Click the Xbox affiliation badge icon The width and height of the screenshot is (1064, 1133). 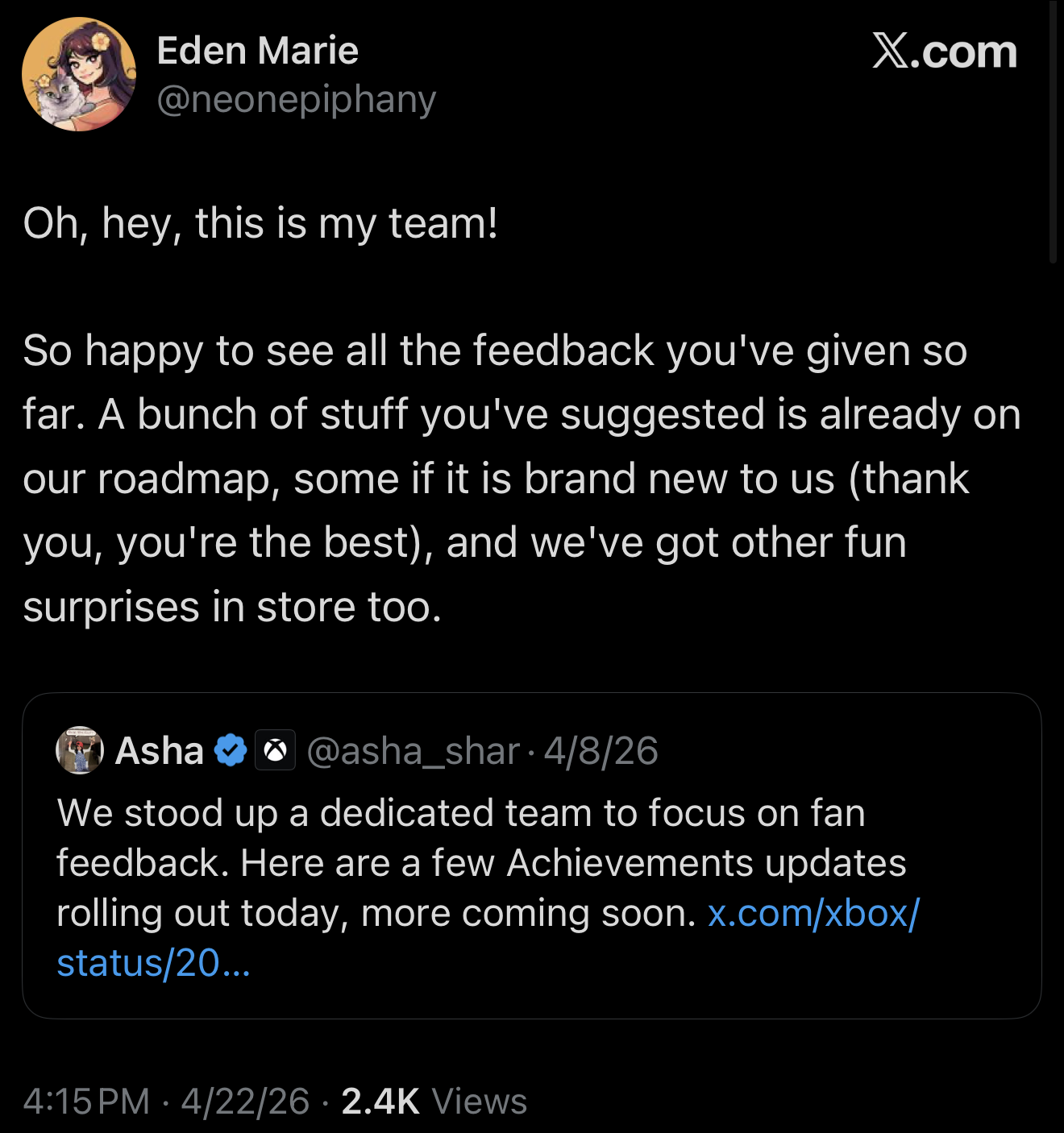[275, 750]
